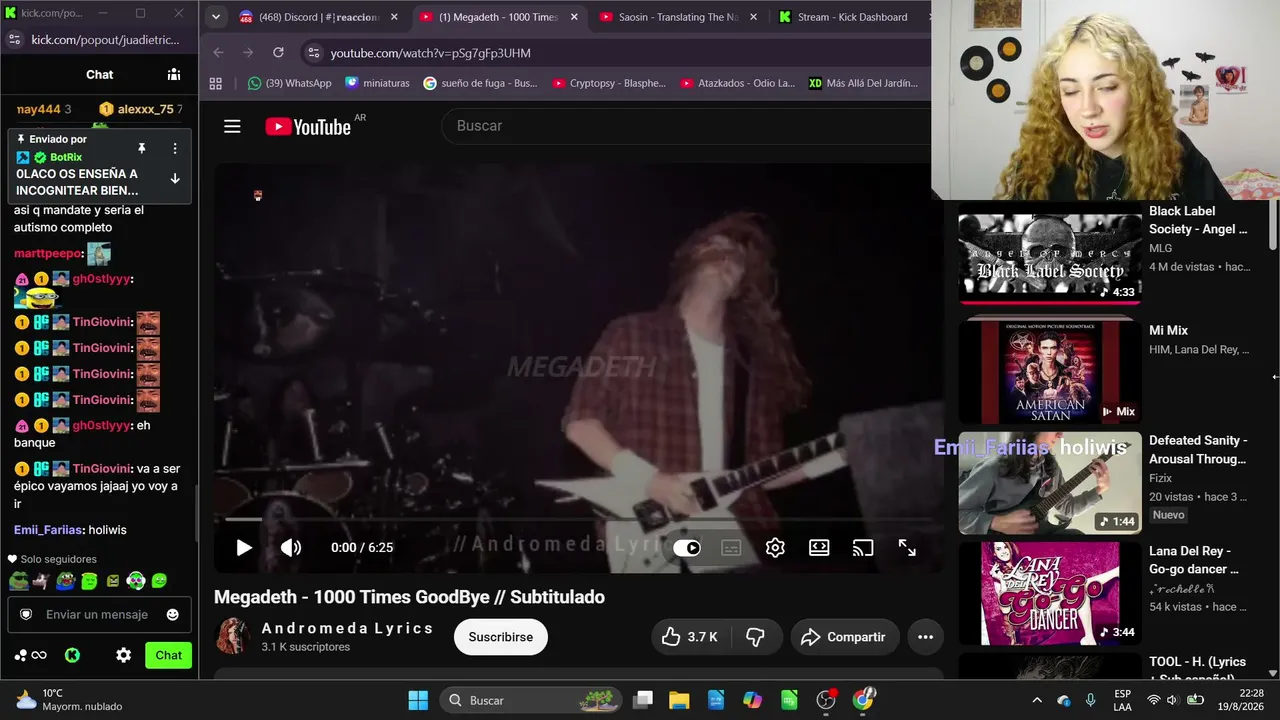This screenshot has width=1280, height=720.
Task: Close the Discord tab
Action: coord(394,17)
